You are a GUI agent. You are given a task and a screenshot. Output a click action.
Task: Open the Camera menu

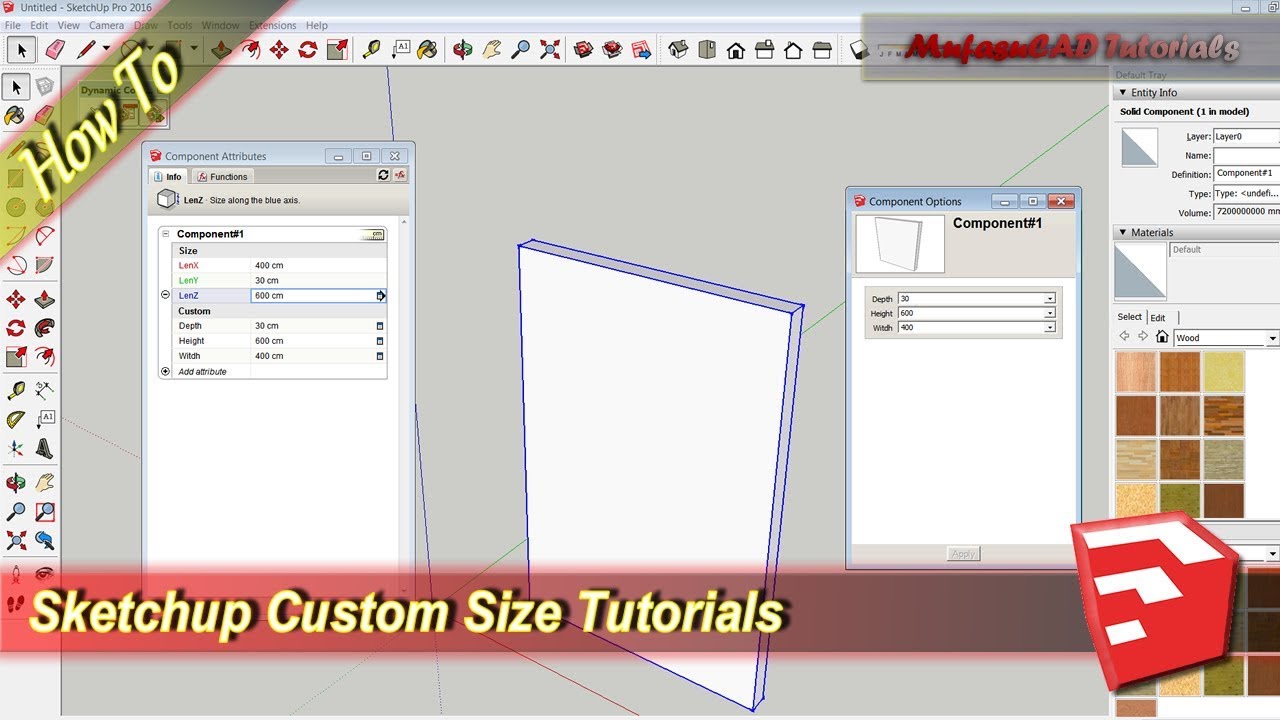107,25
